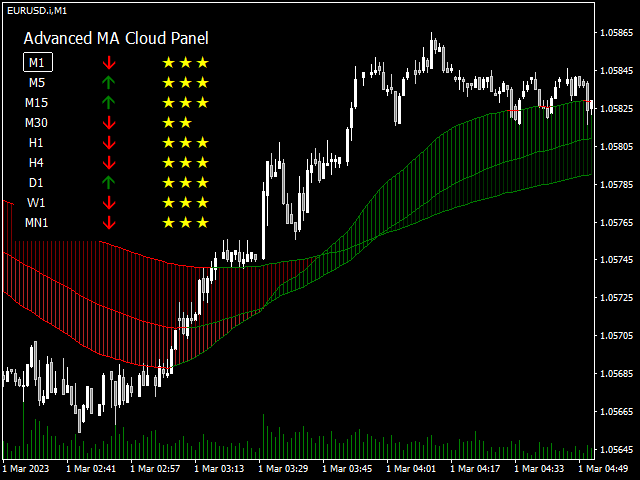The image size is (640, 480).
Task: Click the third star in M5 row
Action: [202, 83]
